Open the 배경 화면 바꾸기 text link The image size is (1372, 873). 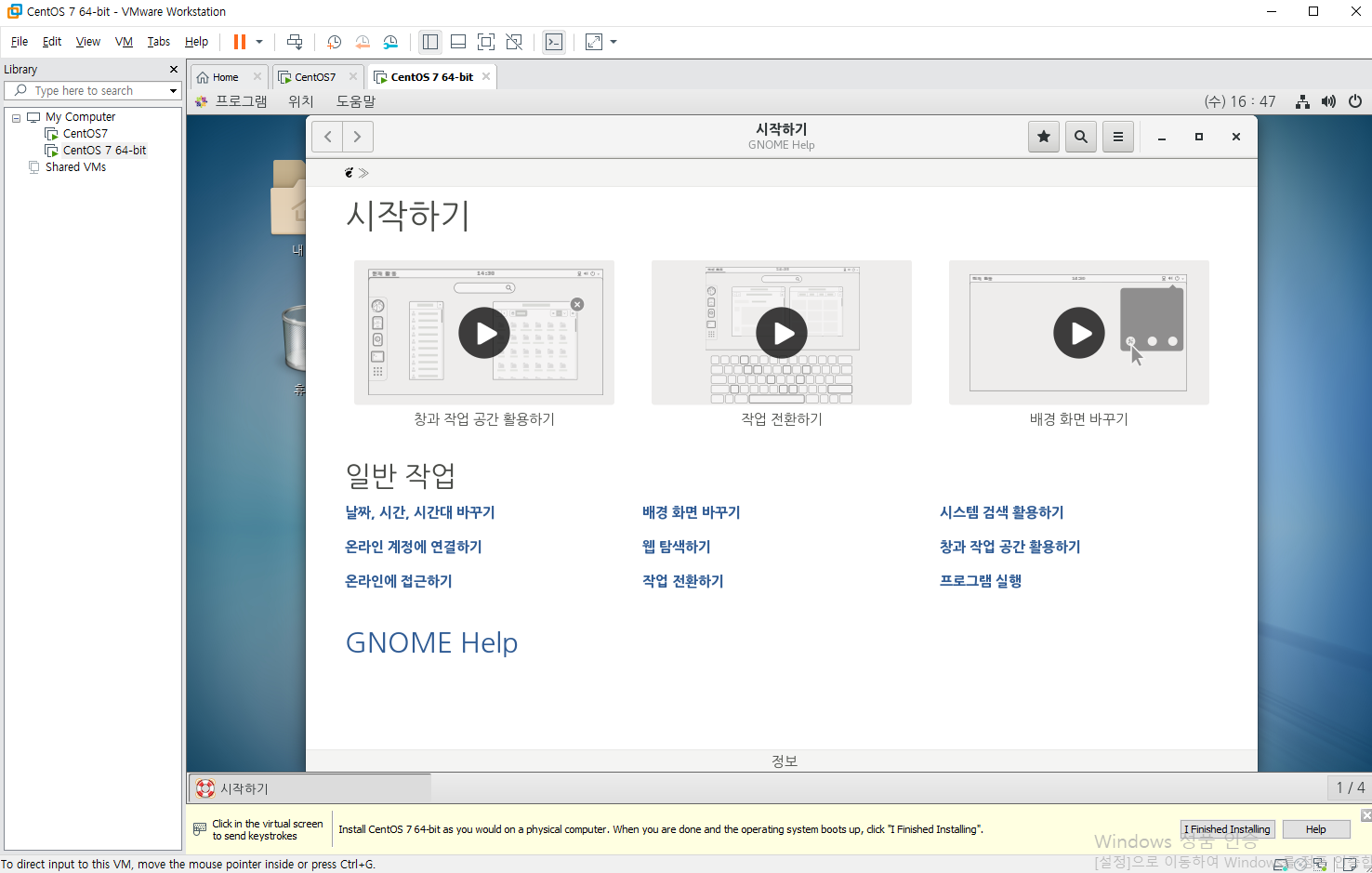(x=692, y=512)
